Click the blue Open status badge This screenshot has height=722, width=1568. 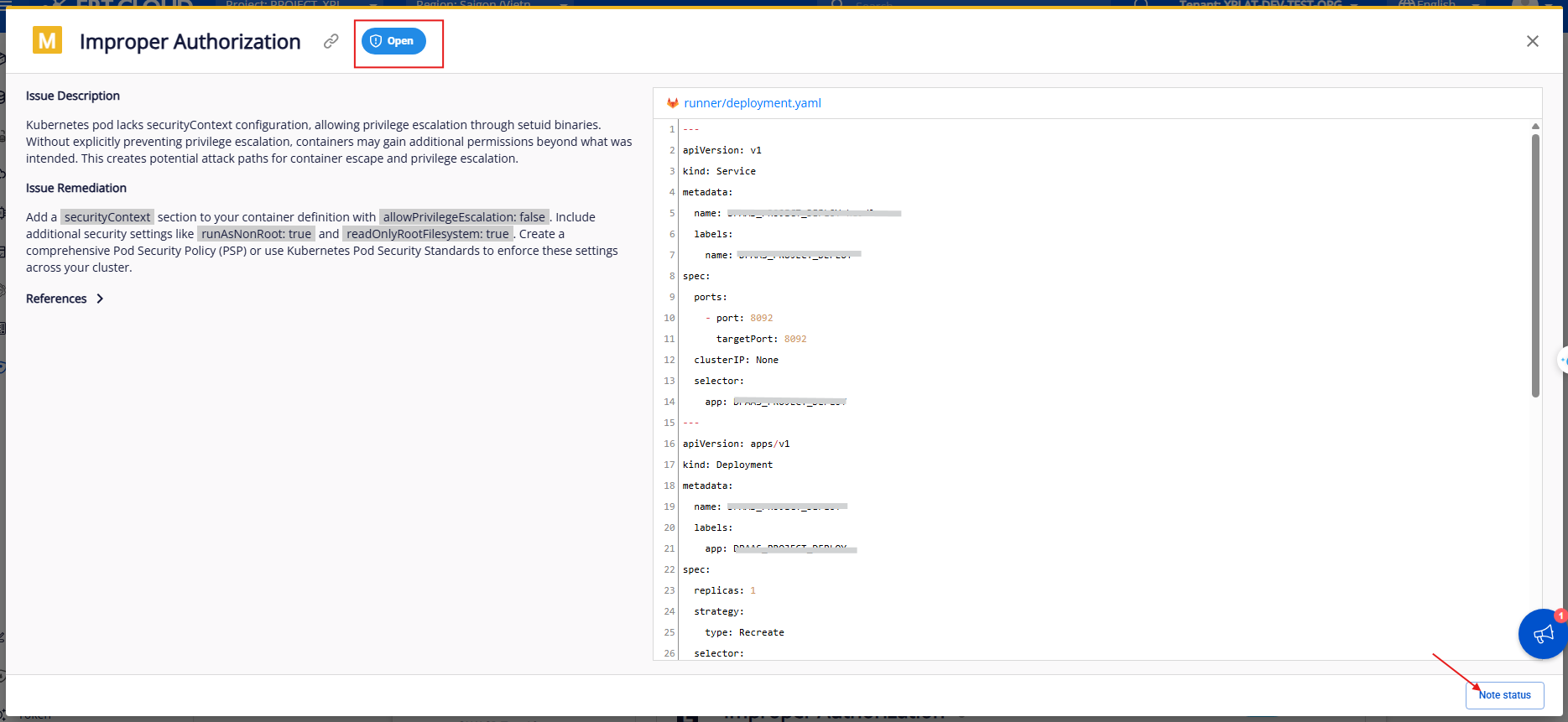[393, 41]
